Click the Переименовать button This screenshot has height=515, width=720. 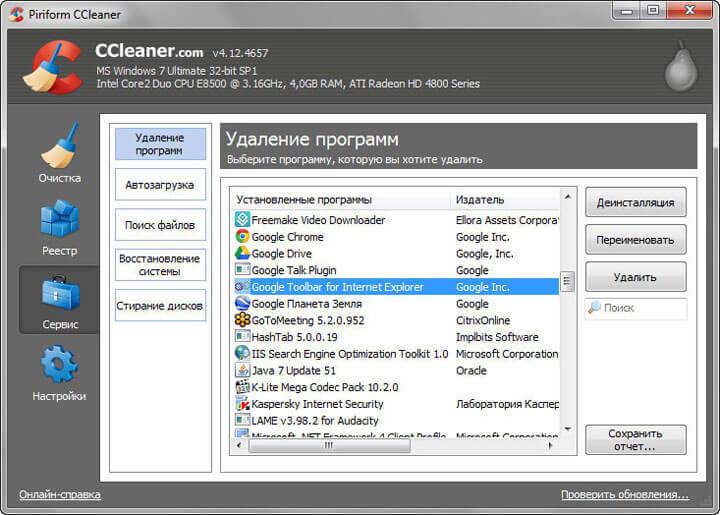point(636,240)
